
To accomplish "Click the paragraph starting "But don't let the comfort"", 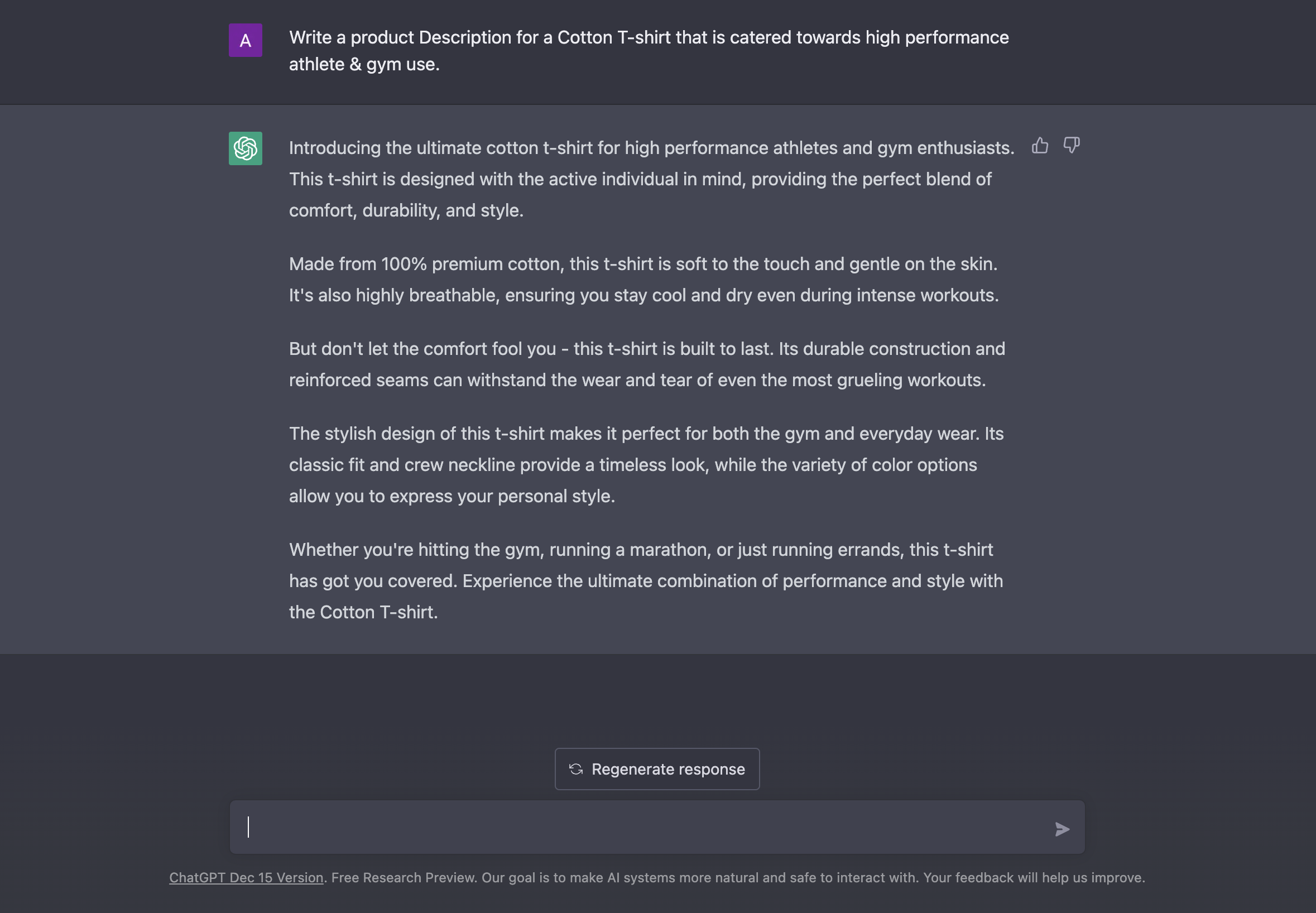I will pyautogui.click(x=647, y=364).
